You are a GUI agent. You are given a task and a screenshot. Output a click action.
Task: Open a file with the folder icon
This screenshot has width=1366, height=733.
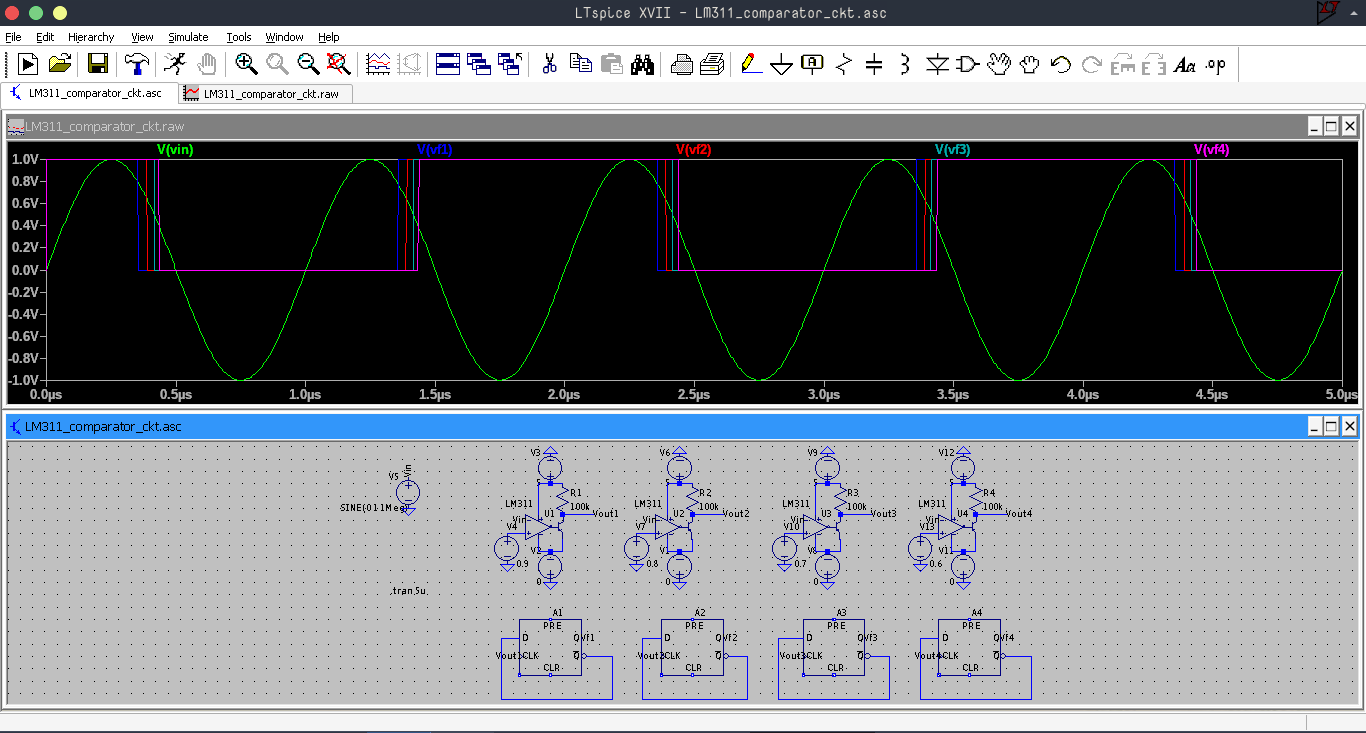(x=60, y=64)
